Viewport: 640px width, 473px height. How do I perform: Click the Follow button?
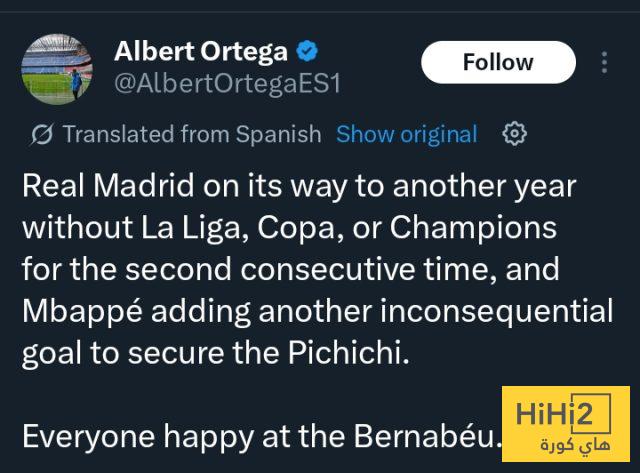(x=498, y=62)
